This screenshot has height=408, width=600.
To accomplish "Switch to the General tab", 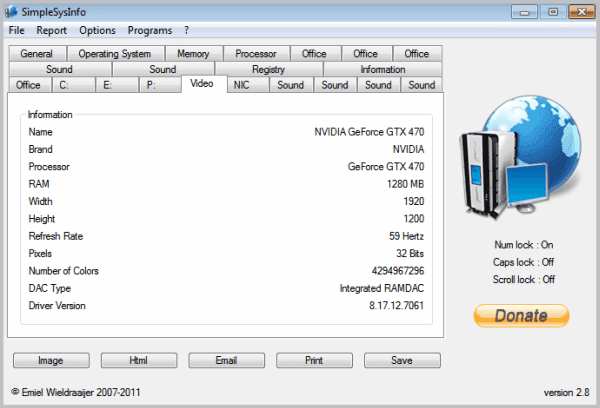I will 37,54.
